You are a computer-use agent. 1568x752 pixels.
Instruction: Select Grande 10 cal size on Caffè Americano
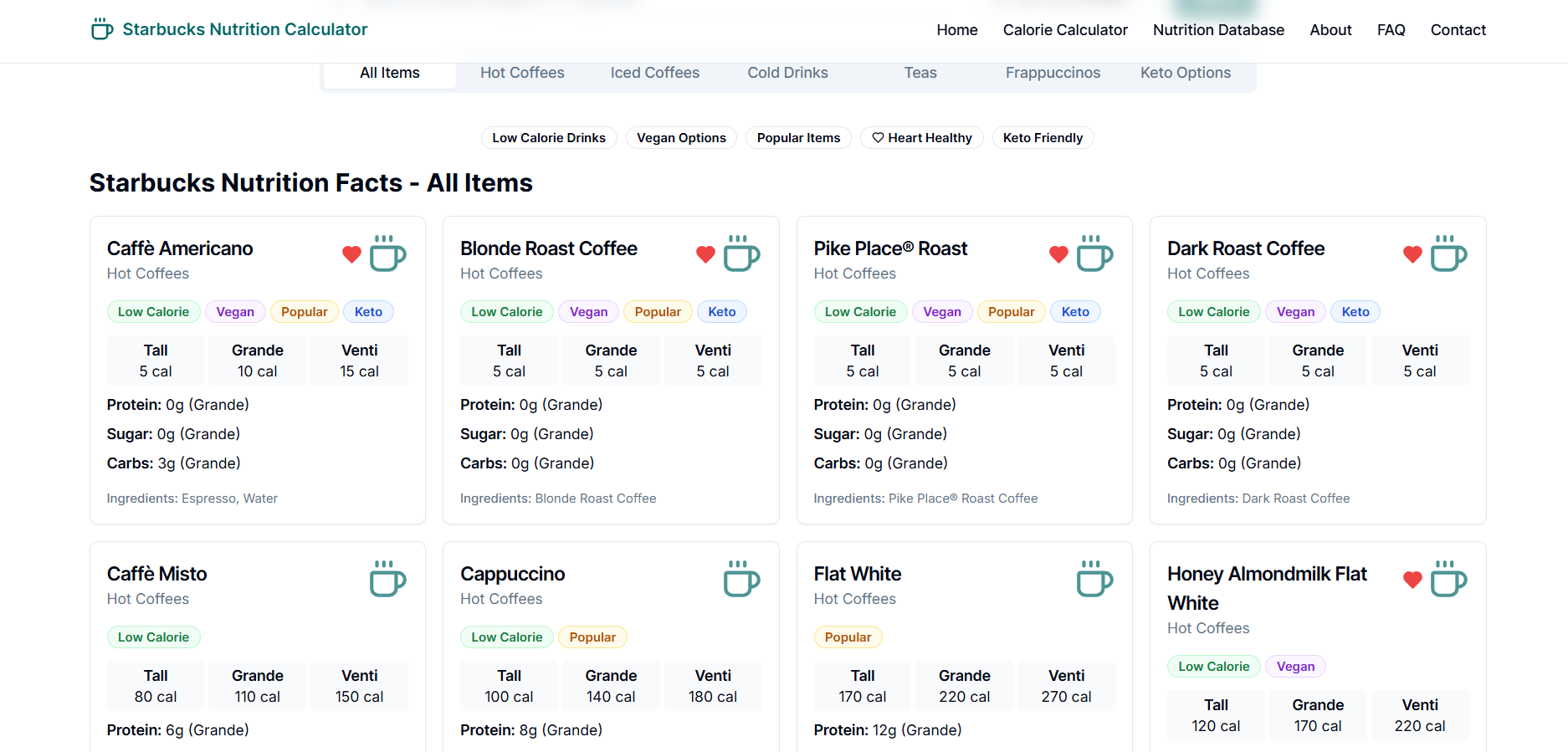(x=258, y=361)
